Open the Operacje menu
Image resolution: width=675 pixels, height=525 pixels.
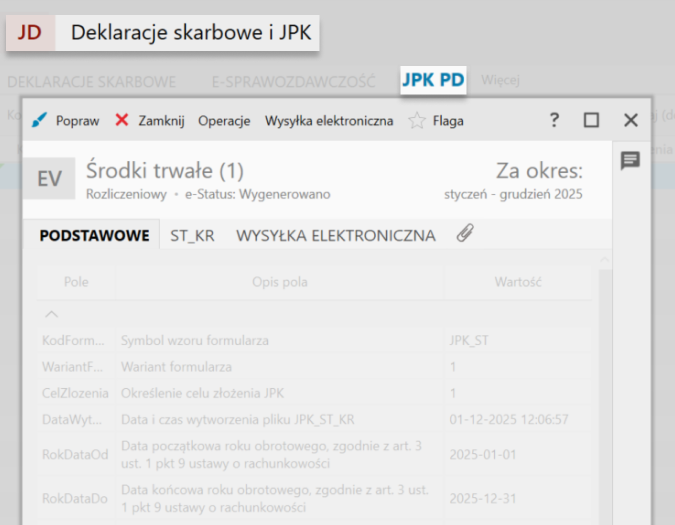[x=224, y=121]
